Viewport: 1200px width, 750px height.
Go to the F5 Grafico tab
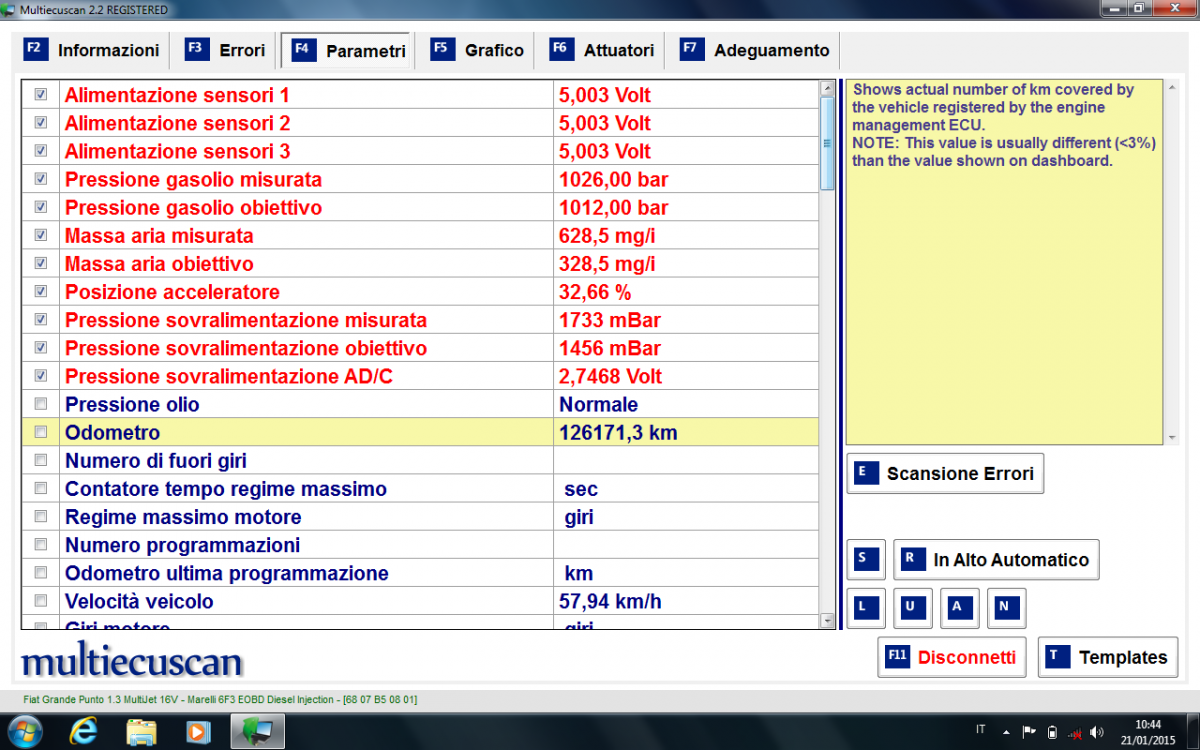point(477,50)
